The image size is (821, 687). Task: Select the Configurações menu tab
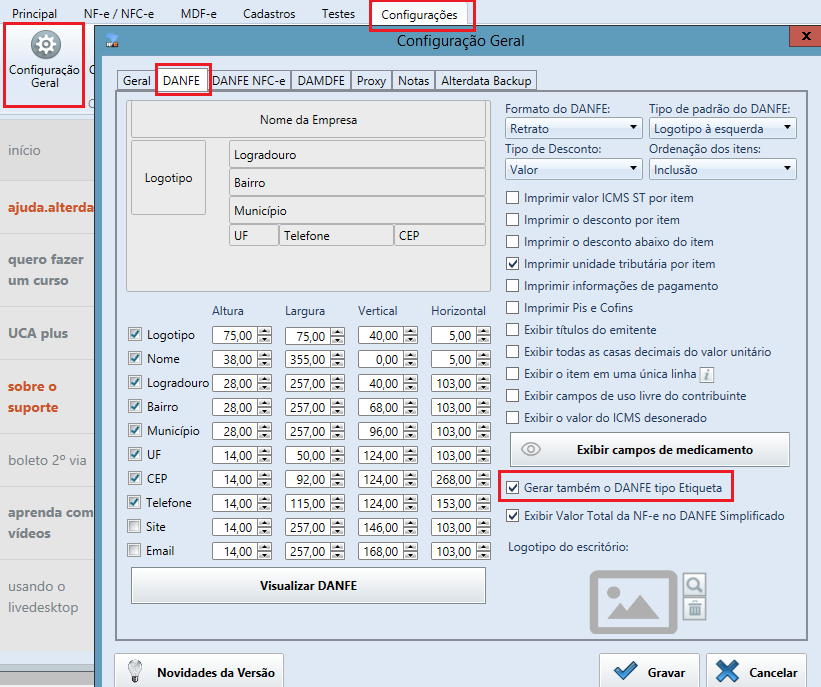click(419, 15)
